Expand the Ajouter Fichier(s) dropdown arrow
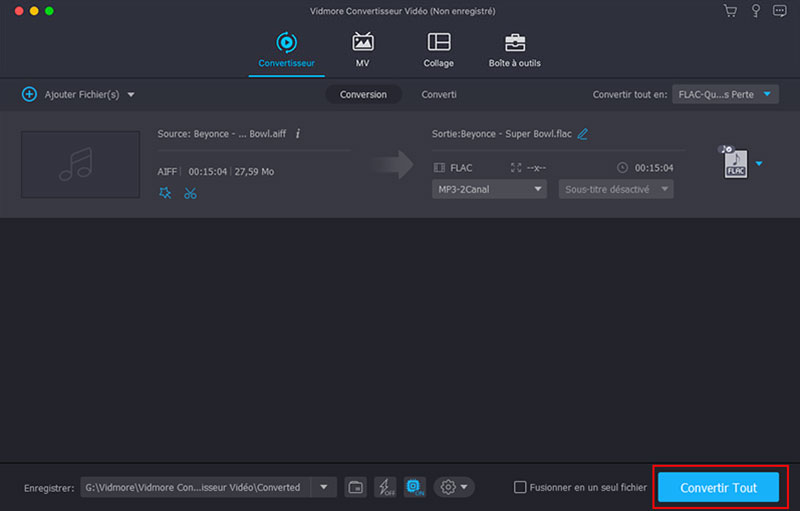This screenshot has width=800, height=511. tap(131, 95)
